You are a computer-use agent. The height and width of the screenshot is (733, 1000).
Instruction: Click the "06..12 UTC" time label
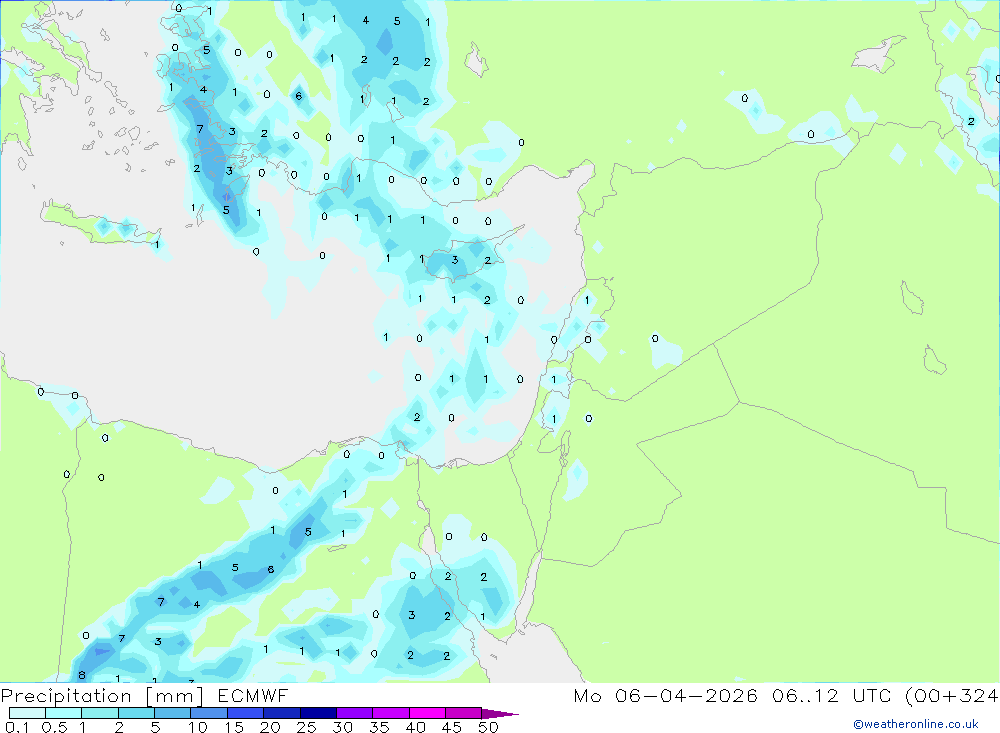[x=831, y=695]
